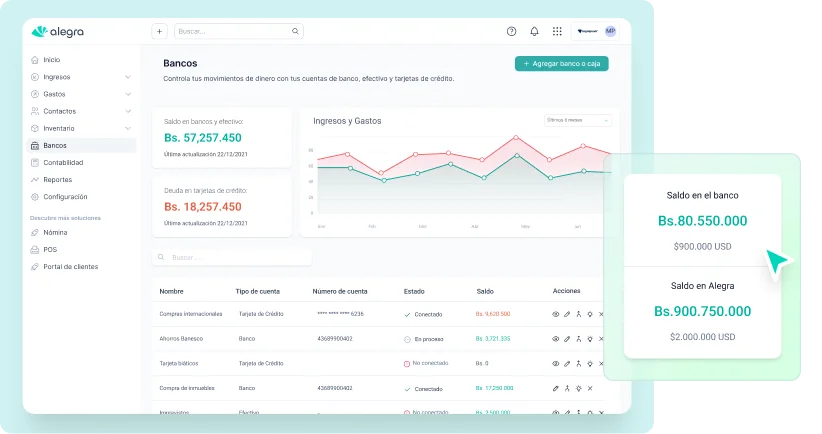Screen dimensions: 822x434
Task: Click the plus quick-create button in top bar
Action: coord(159,31)
